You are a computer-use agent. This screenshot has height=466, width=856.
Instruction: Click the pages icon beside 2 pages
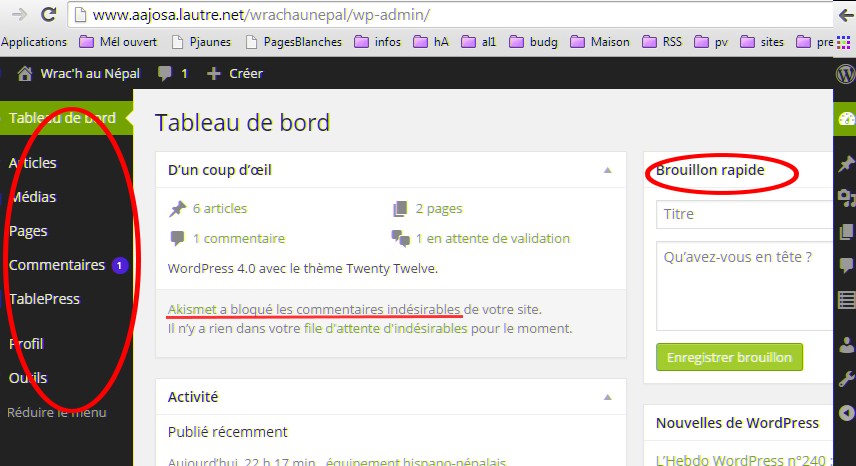pyautogui.click(x=400, y=208)
